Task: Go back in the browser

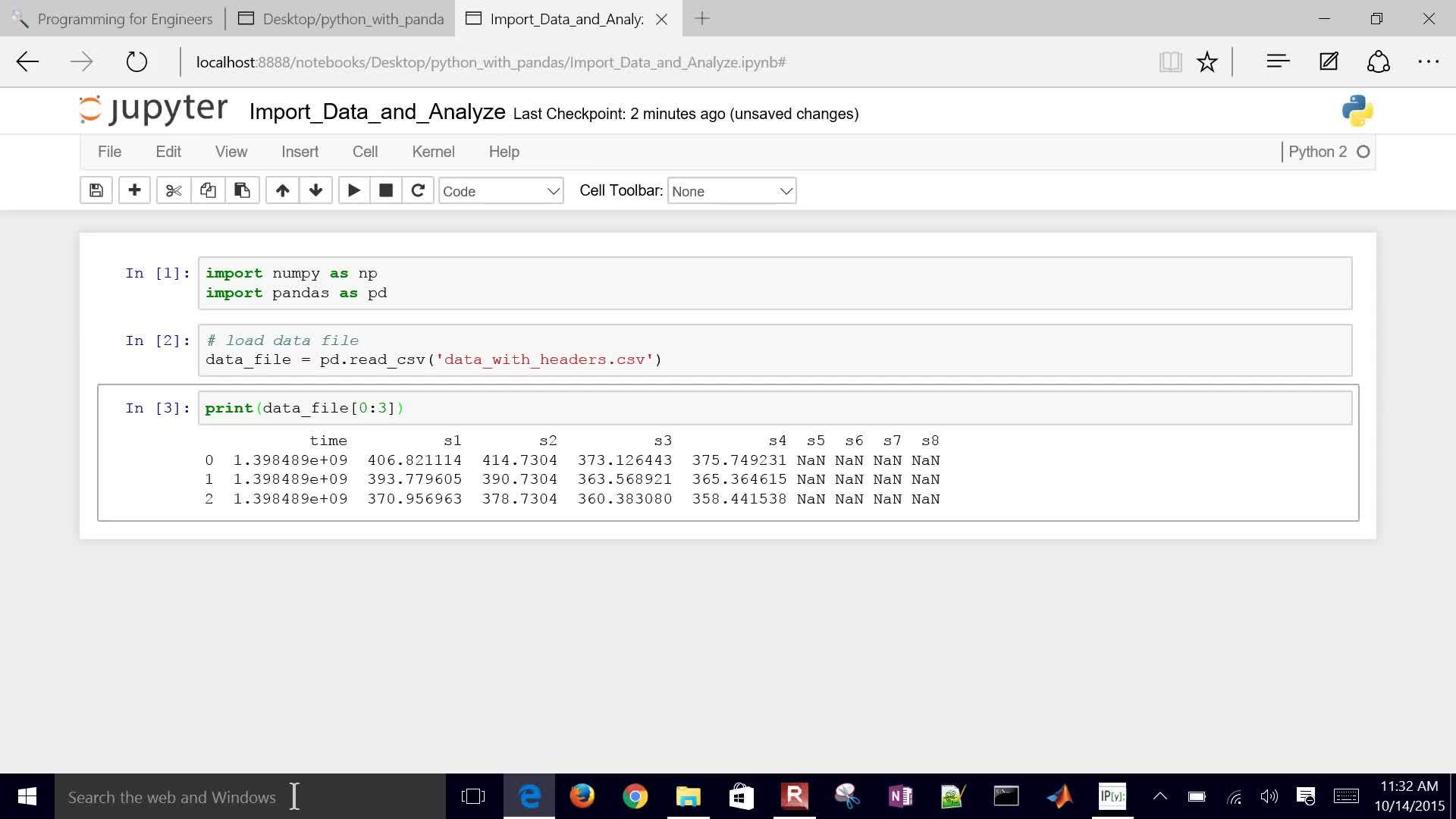Action: [x=28, y=62]
